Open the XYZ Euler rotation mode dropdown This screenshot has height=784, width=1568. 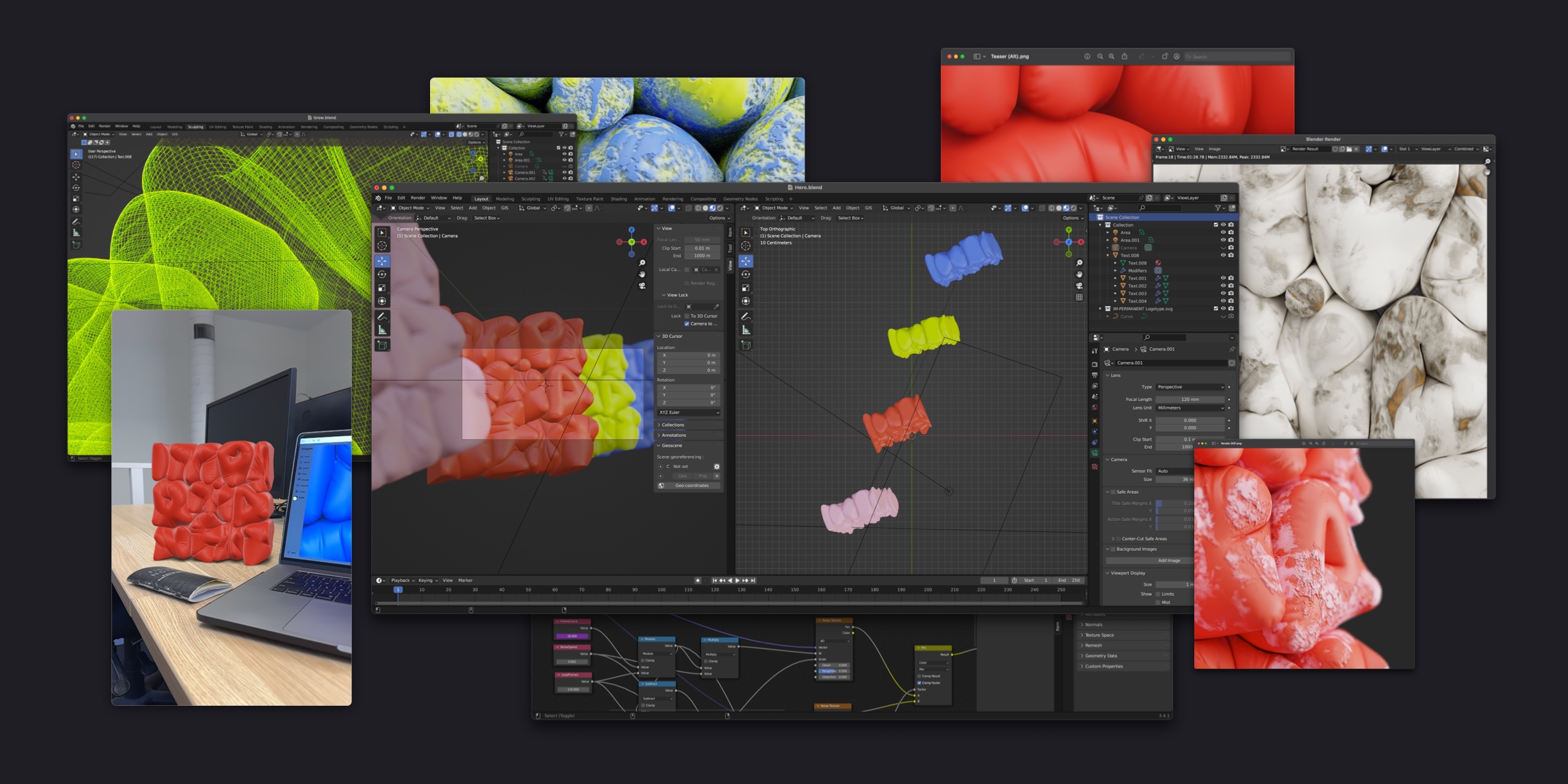[689, 412]
